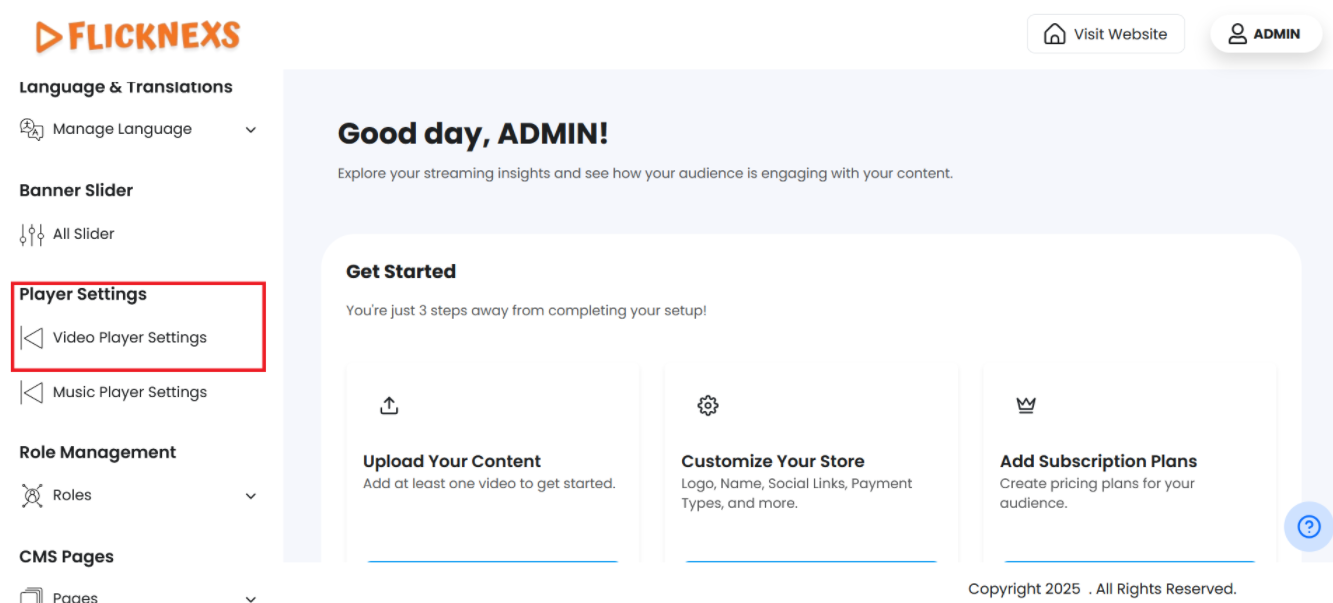This screenshot has width=1333, height=603.
Task: Click the Video Player Settings icon
Action: (32, 338)
